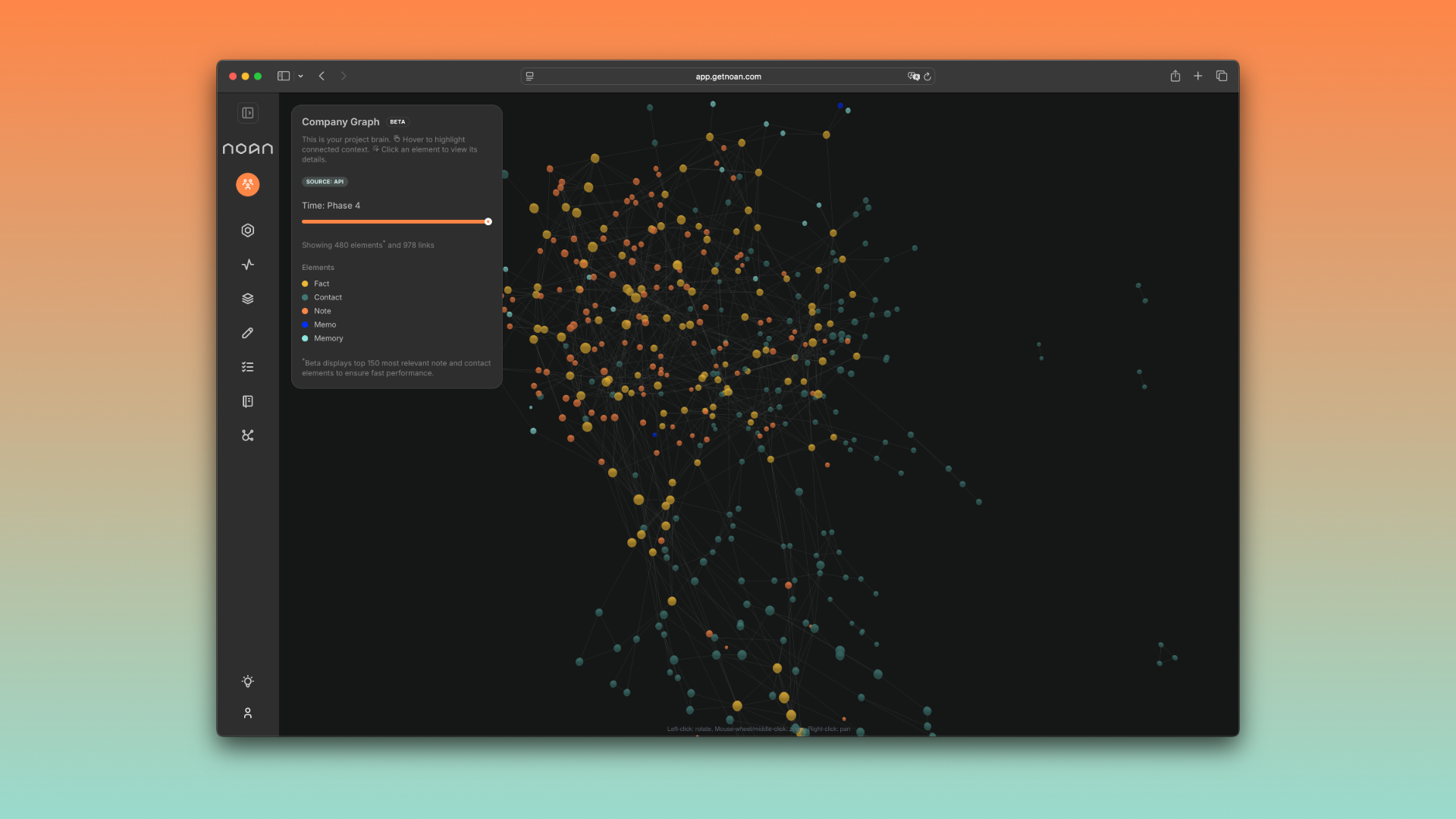The width and height of the screenshot is (1456, 819).
Task: Click the app.getnoan.com address bar
Action: [x=728, y=77]
